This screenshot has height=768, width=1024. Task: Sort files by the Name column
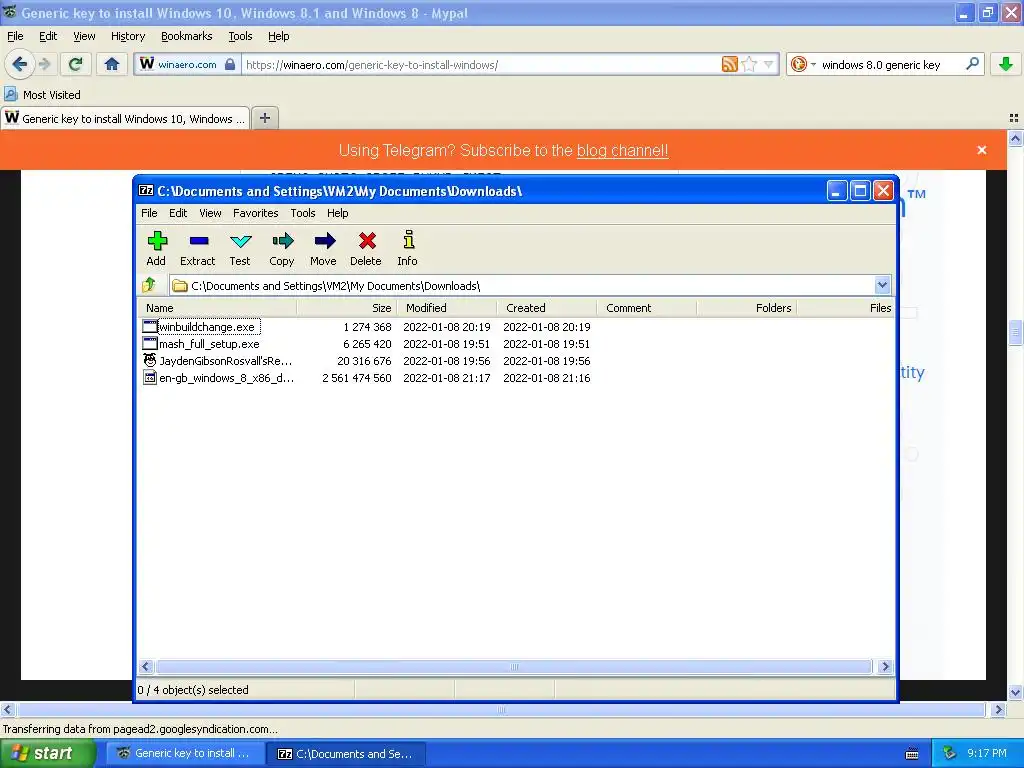click(x=217, y=308)
